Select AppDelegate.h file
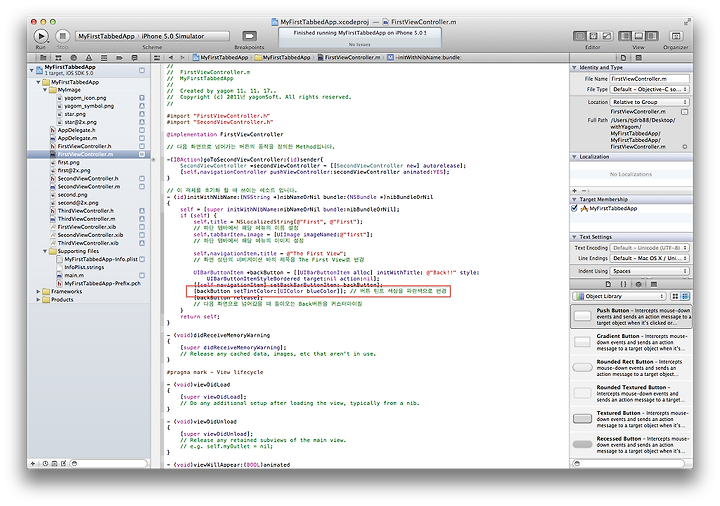 point(76,130)
